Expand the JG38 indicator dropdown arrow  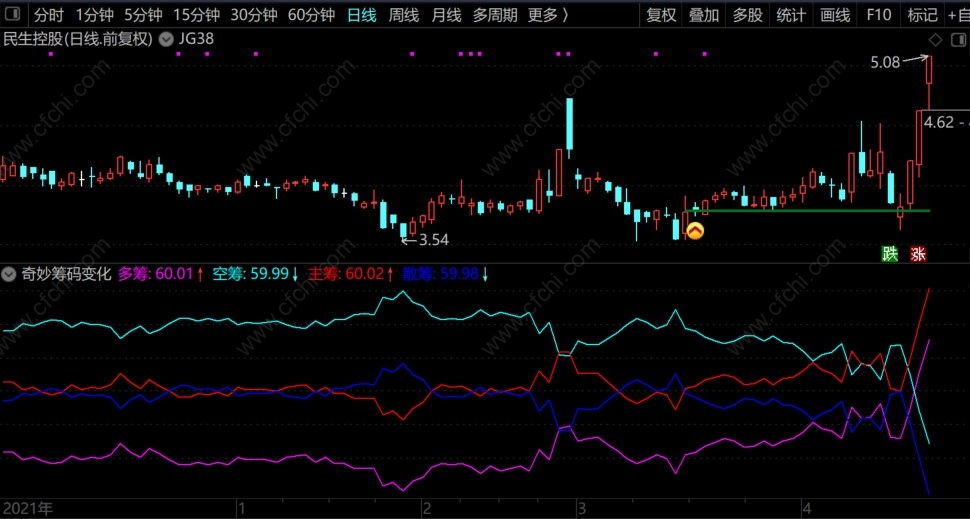tap(166, 40)
